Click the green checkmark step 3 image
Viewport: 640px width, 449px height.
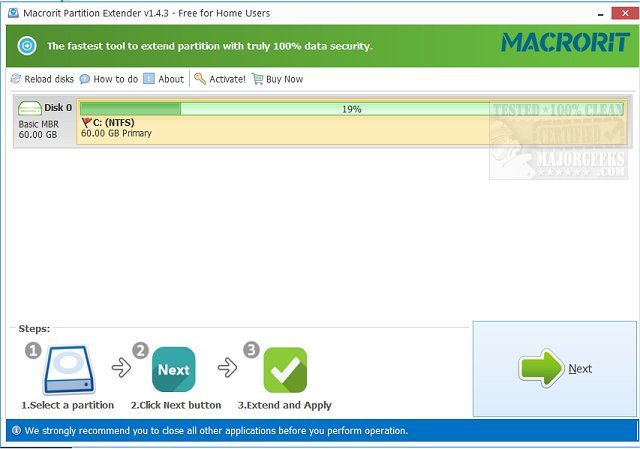point(285,370)
